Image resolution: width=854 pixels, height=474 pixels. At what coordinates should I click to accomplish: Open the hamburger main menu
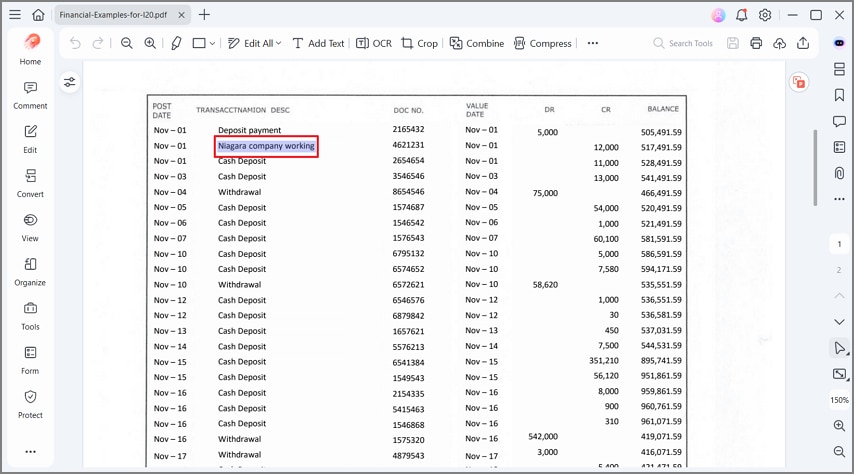(x=15, y=15)
